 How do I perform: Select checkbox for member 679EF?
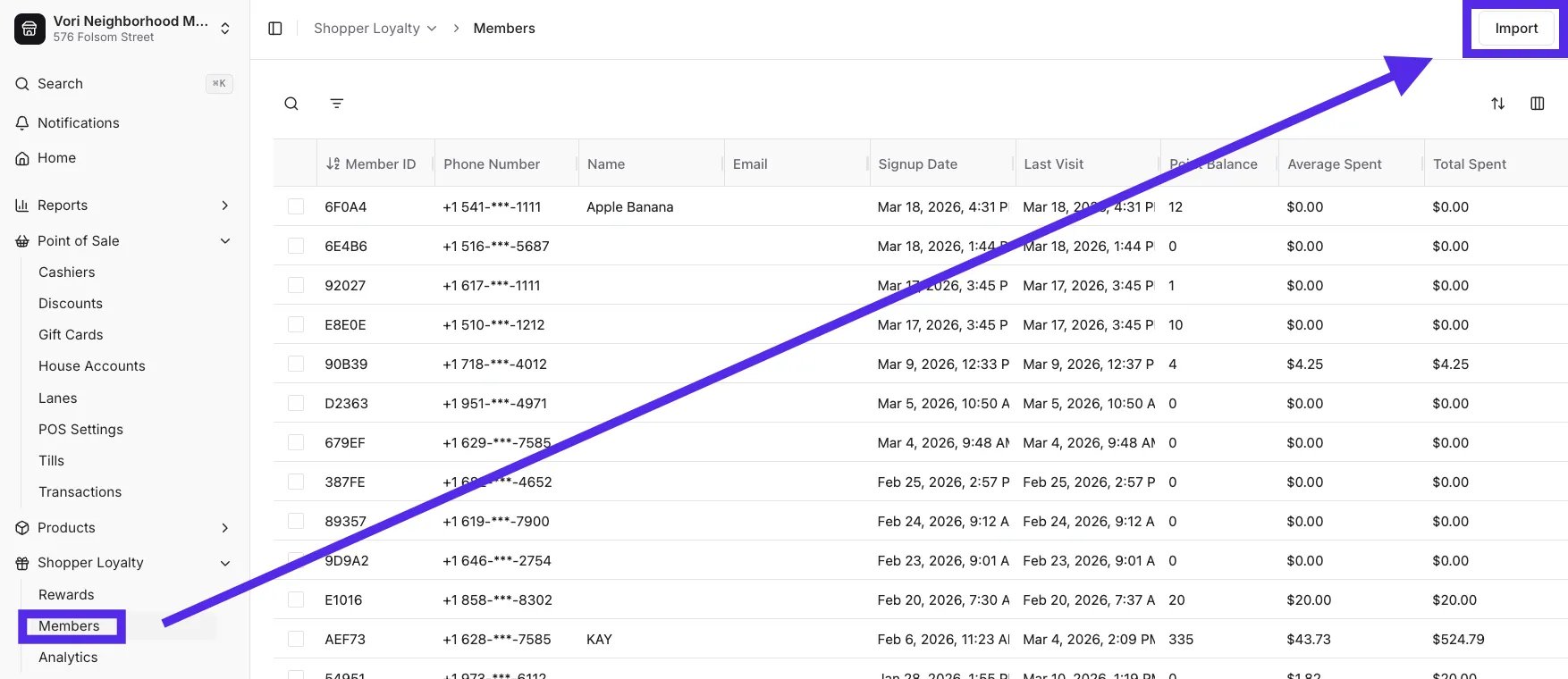[x=296, y=442]
